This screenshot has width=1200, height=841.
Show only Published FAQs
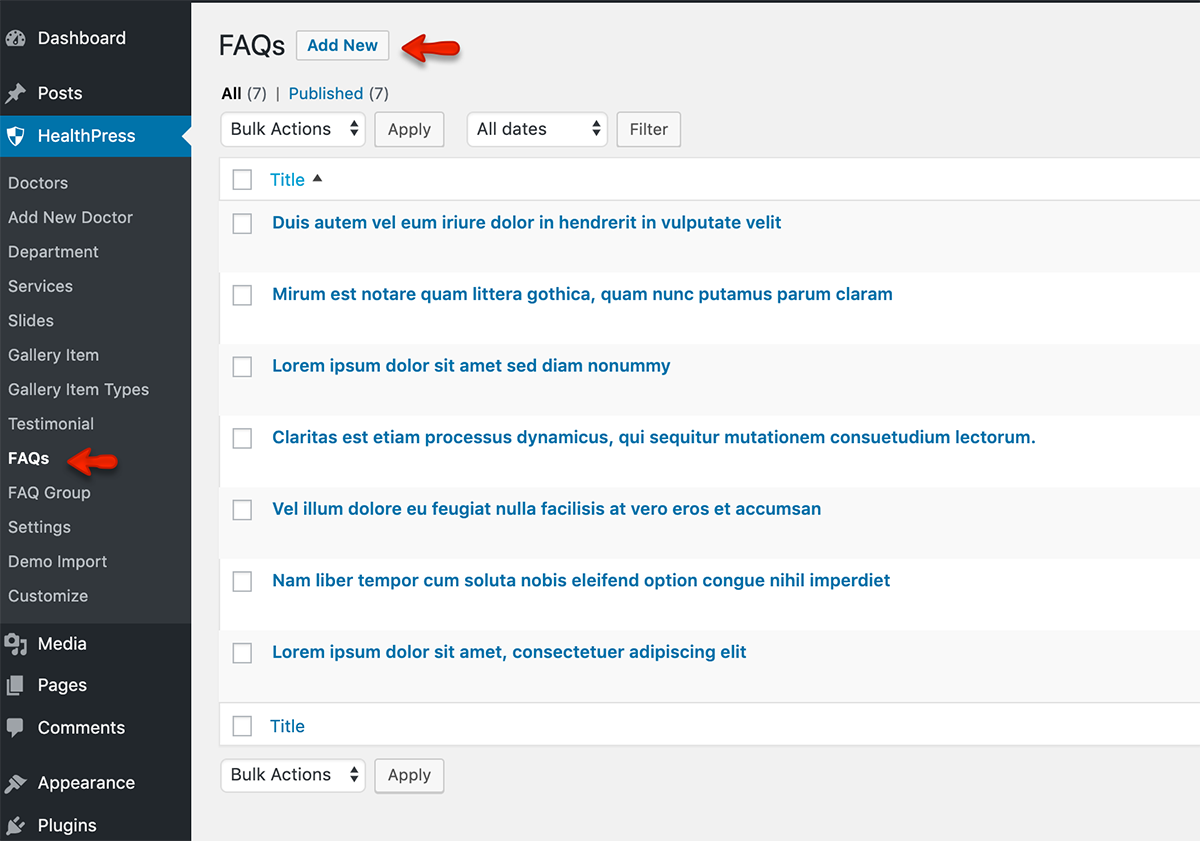(x=325, y=93)
